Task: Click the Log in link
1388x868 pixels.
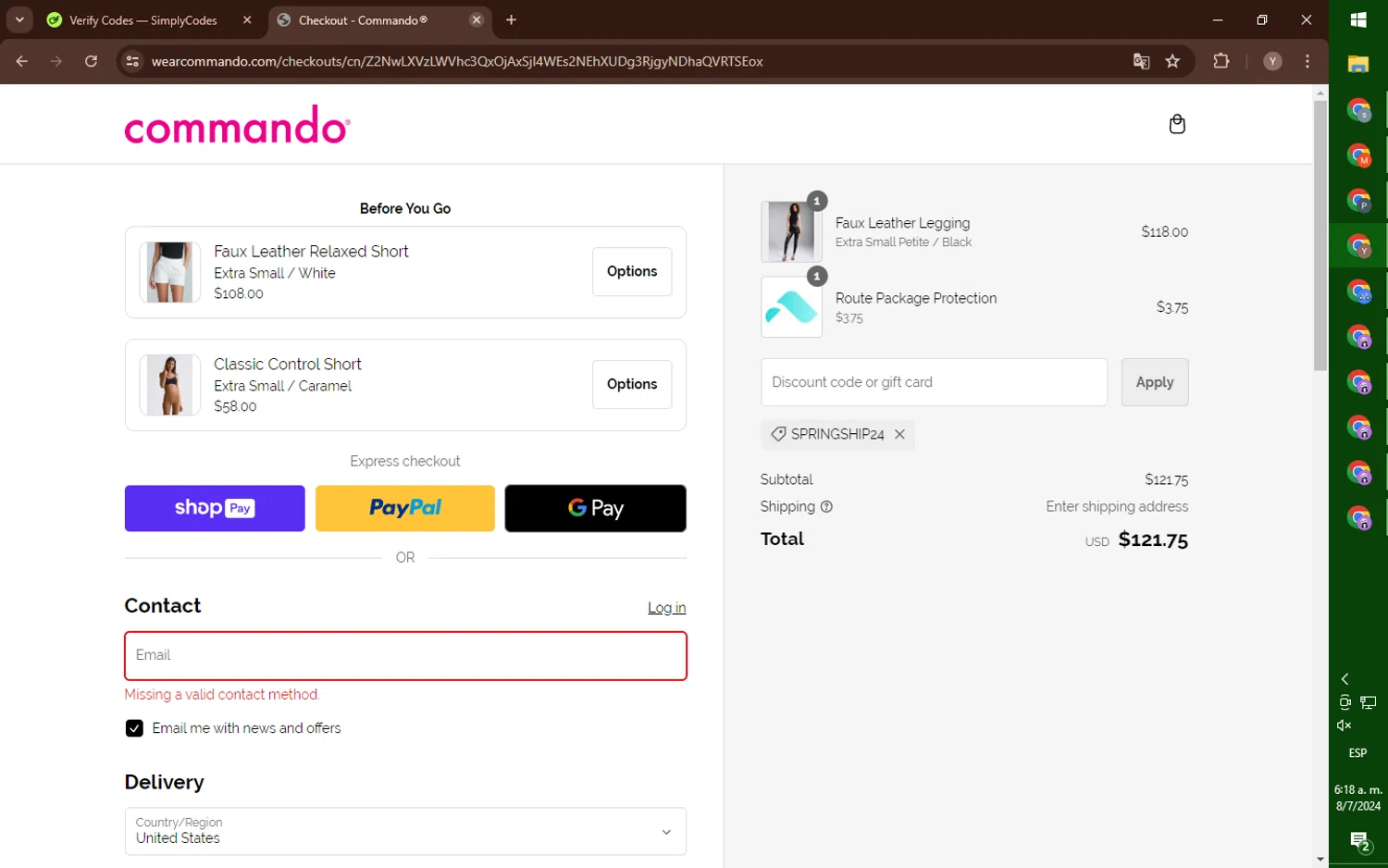Action: click(666, 608)
